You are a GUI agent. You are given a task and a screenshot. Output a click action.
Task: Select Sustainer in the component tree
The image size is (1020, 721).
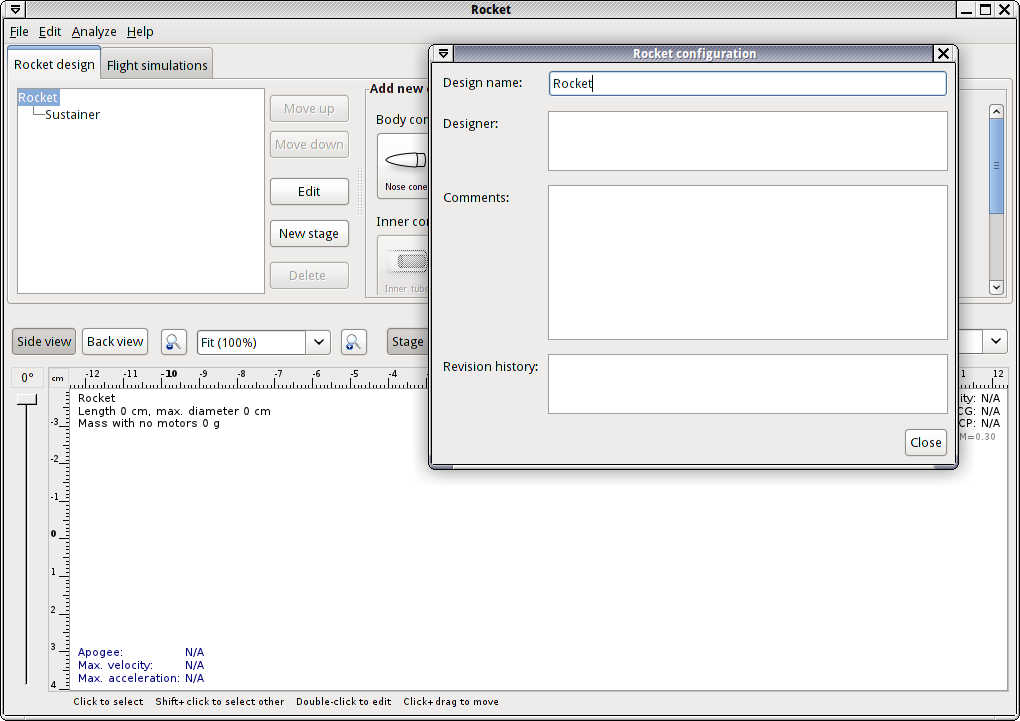click(72, 115)
